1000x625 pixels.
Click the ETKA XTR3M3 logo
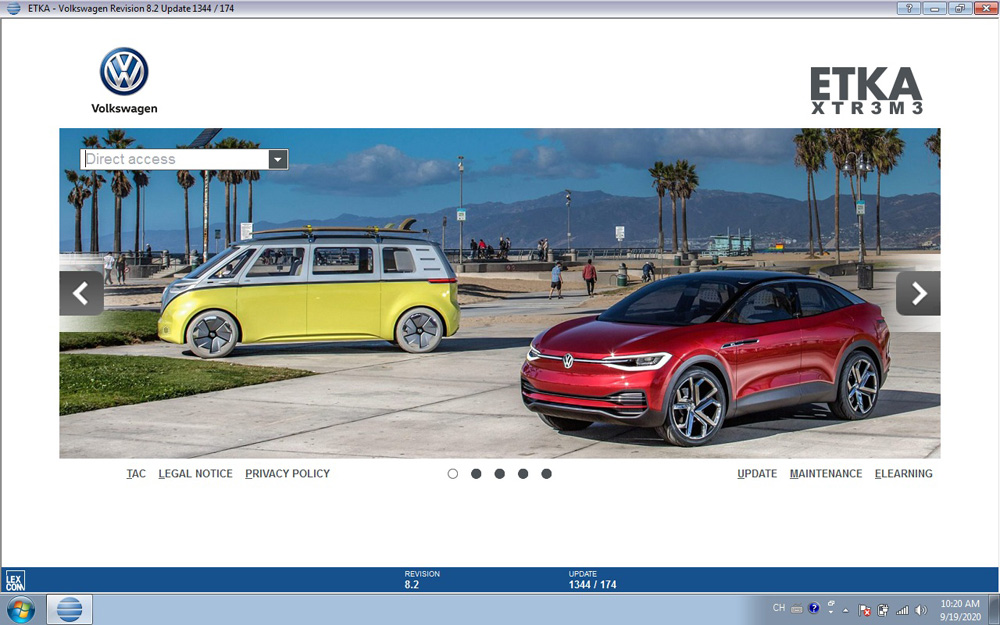point(866,90)
